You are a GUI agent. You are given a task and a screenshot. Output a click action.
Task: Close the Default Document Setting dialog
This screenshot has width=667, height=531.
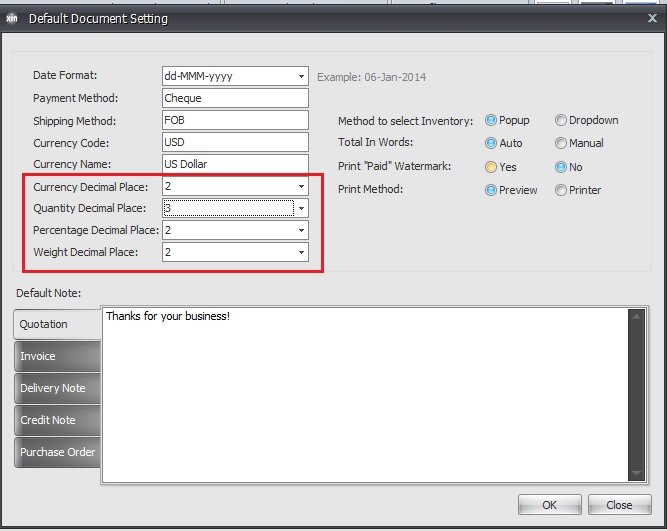tap(652, 17)
